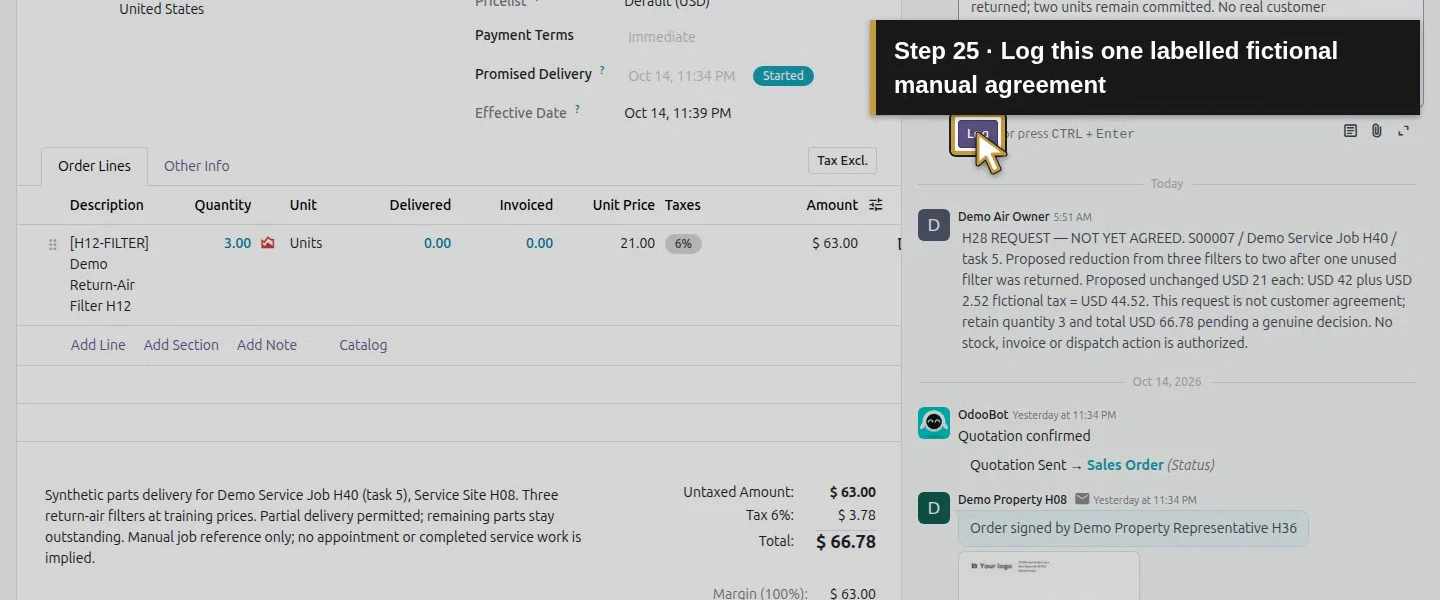1440x600 pixels.
Task: Grab the H12-FILTER row drag handle
Action: (53, 244)
